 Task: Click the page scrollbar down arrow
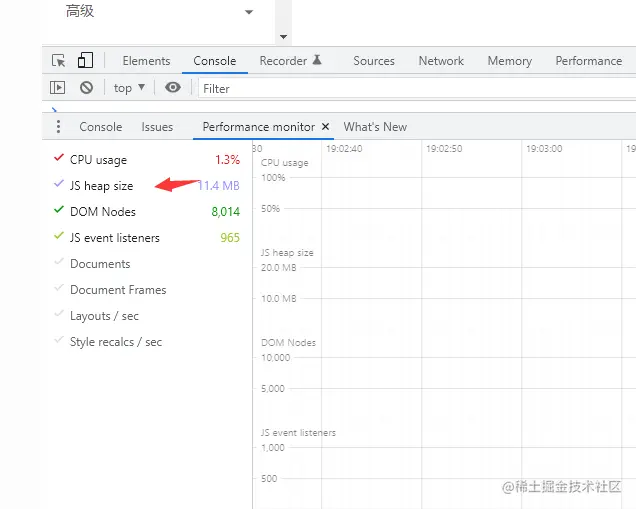pos(284,37)
